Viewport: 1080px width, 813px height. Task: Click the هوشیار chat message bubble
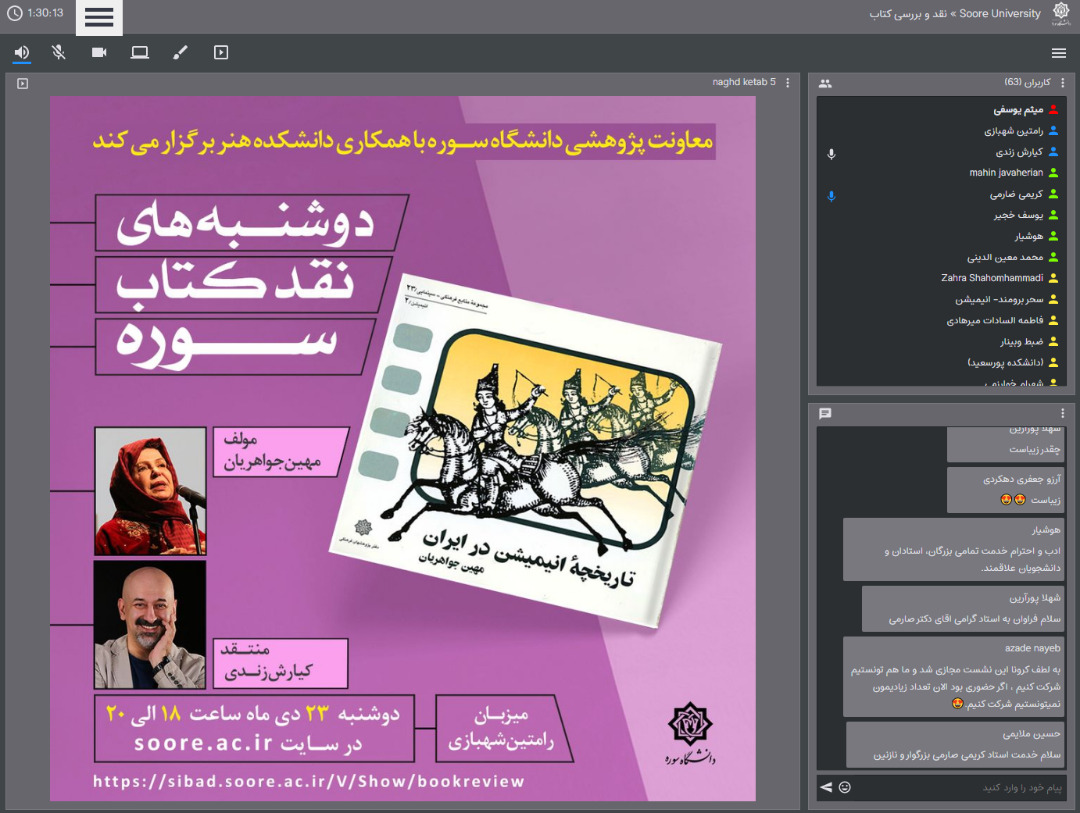coord(954,550)
